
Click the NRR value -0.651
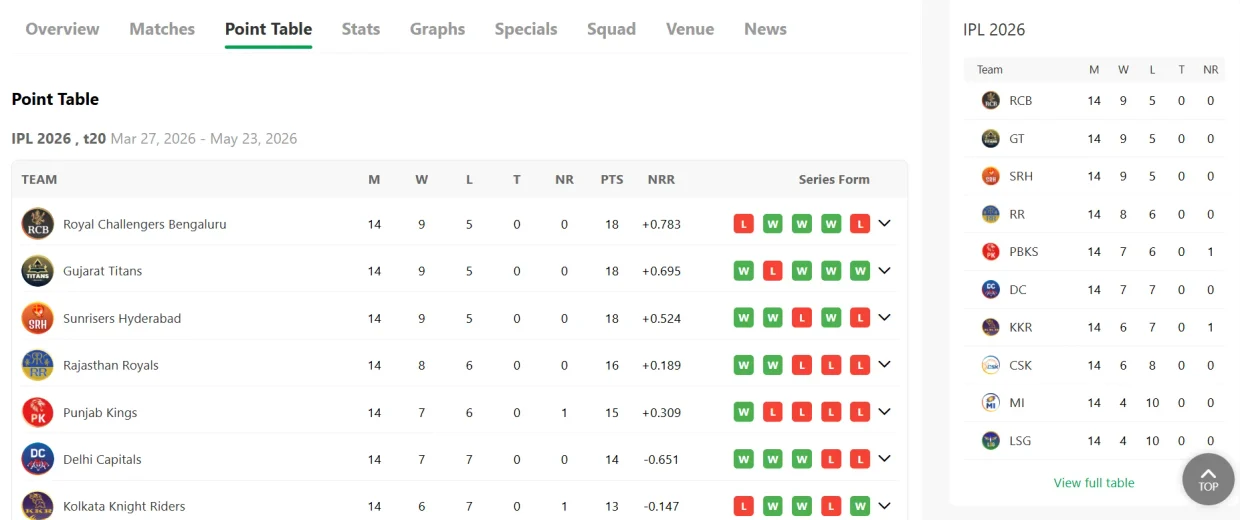[661, 459]
